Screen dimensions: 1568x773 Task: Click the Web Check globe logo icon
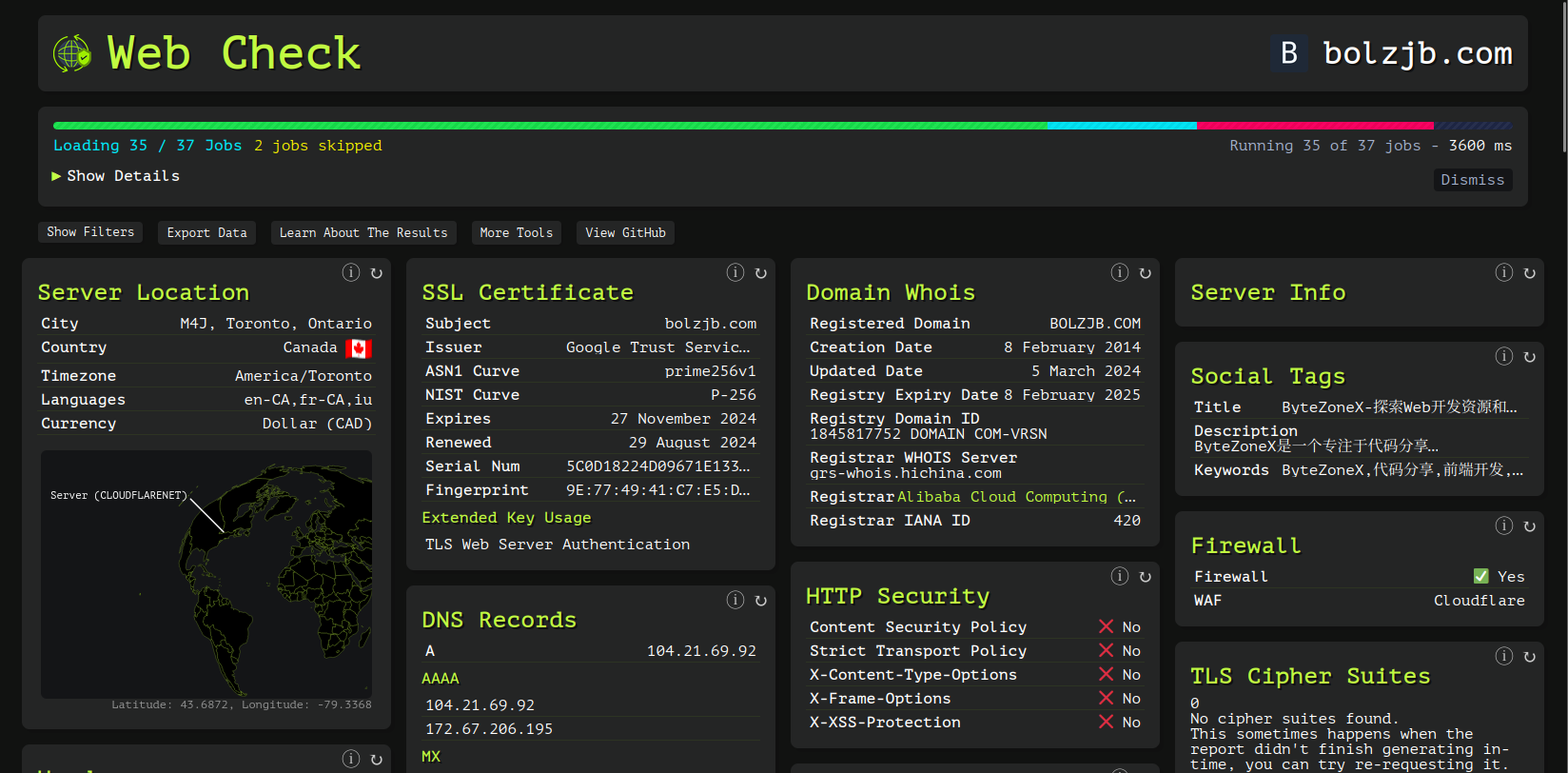tap(72, 54)
